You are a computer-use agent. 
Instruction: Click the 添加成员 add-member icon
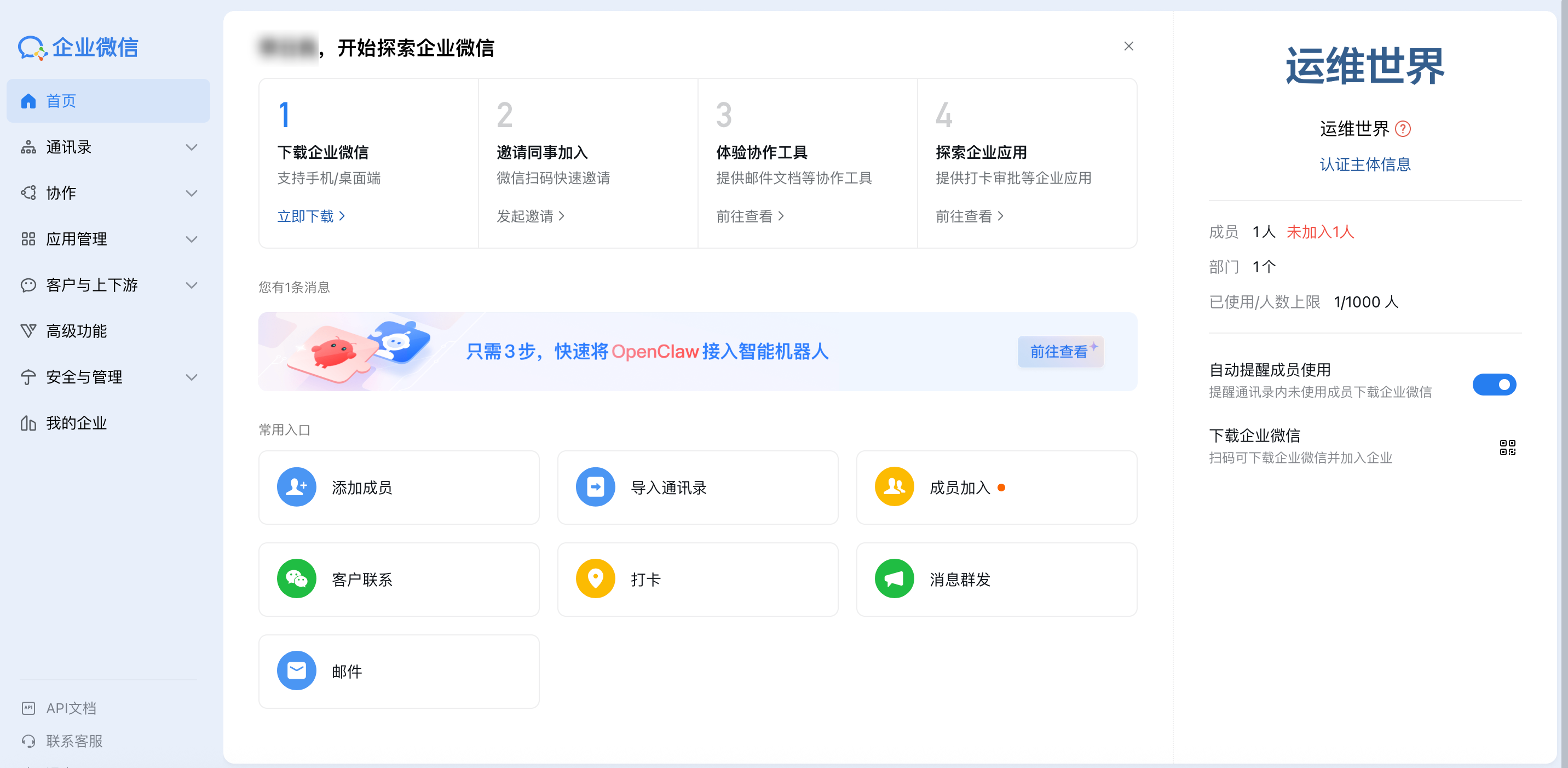coord(296,487)
